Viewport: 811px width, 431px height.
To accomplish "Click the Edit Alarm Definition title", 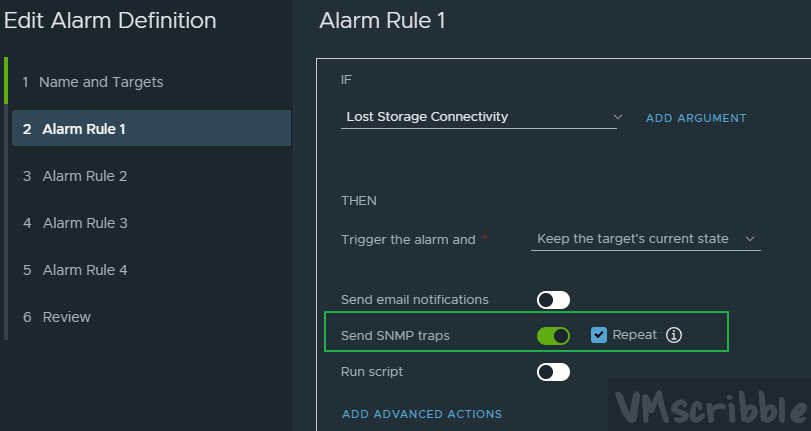I will [110, 20].
